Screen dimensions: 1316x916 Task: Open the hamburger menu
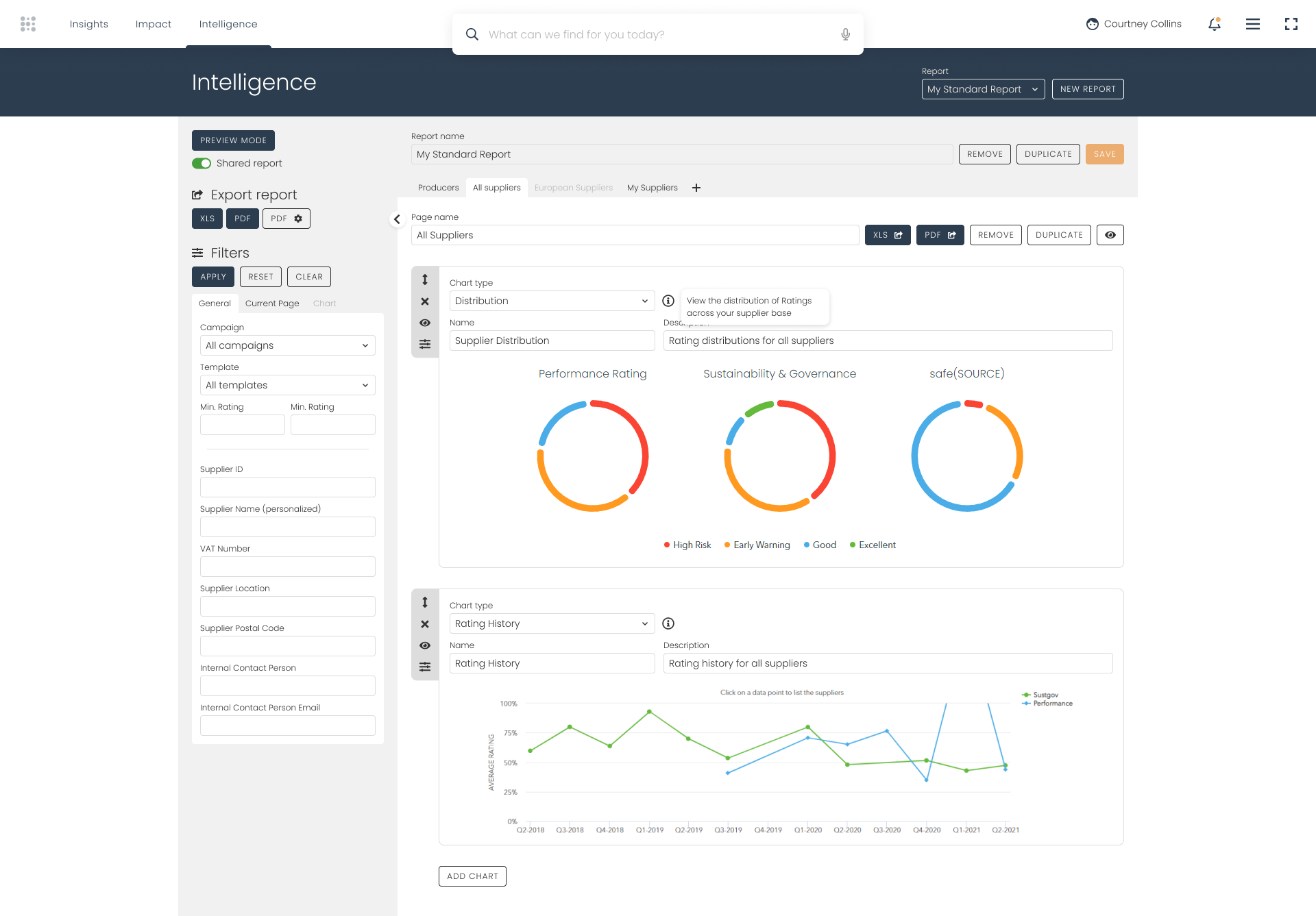1253,24
